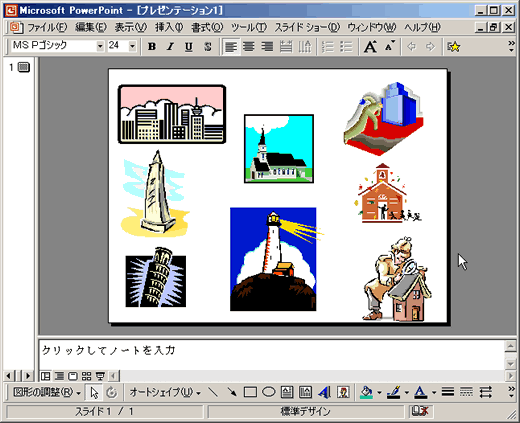Click the Free Rotate tool
520x423 pixels.
(x=112, y=393)
